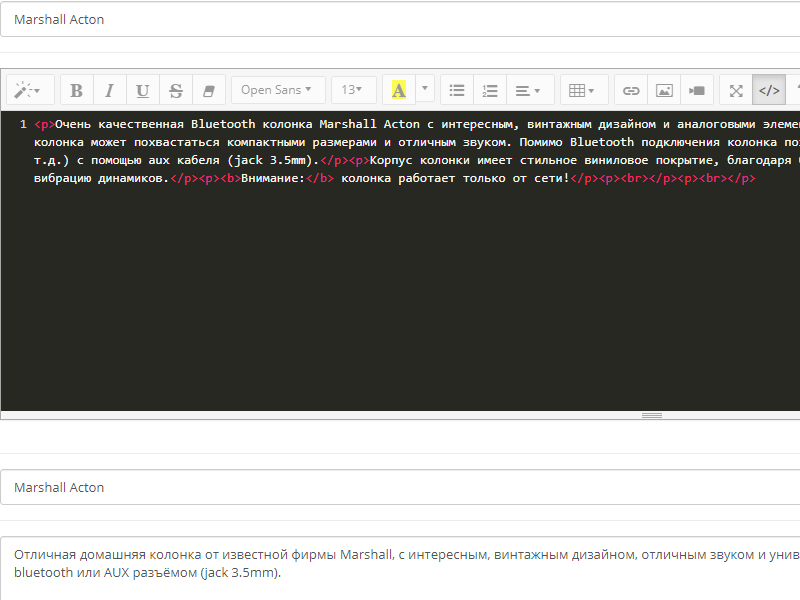Open the Open Sans font dropdown
The image size is (800, 600).
point(278,90)
